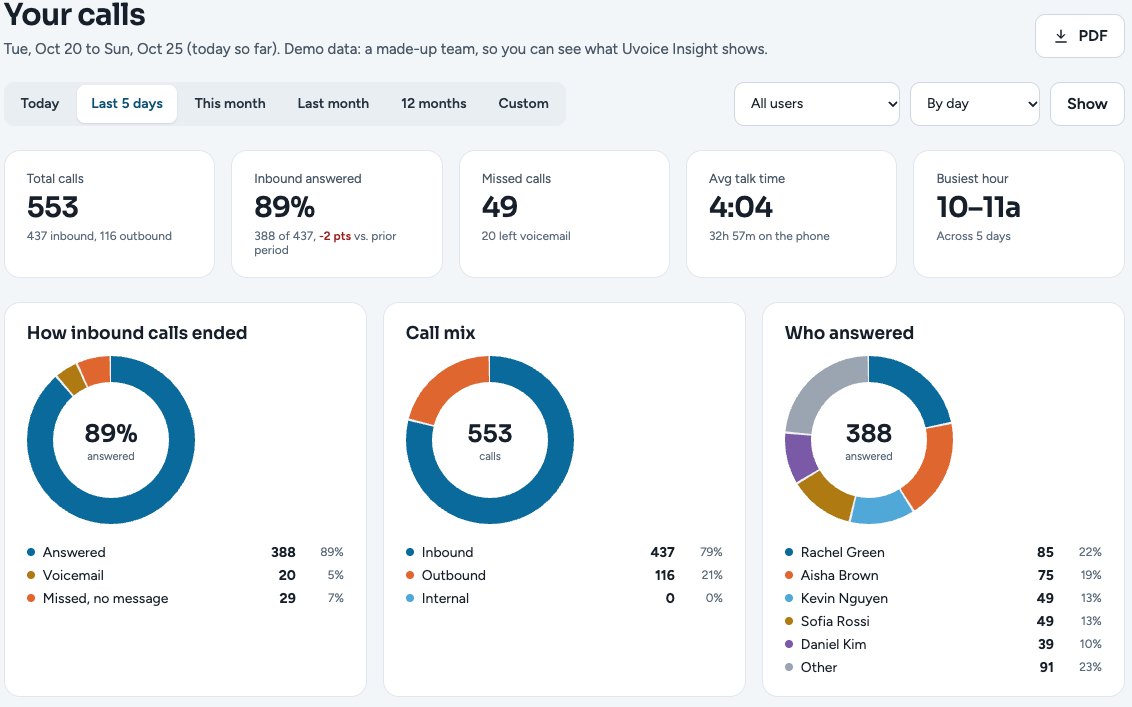Click the Avg talk time 4:04 card
This screenshot has height=707, width=1132.
tap(791, 214)
